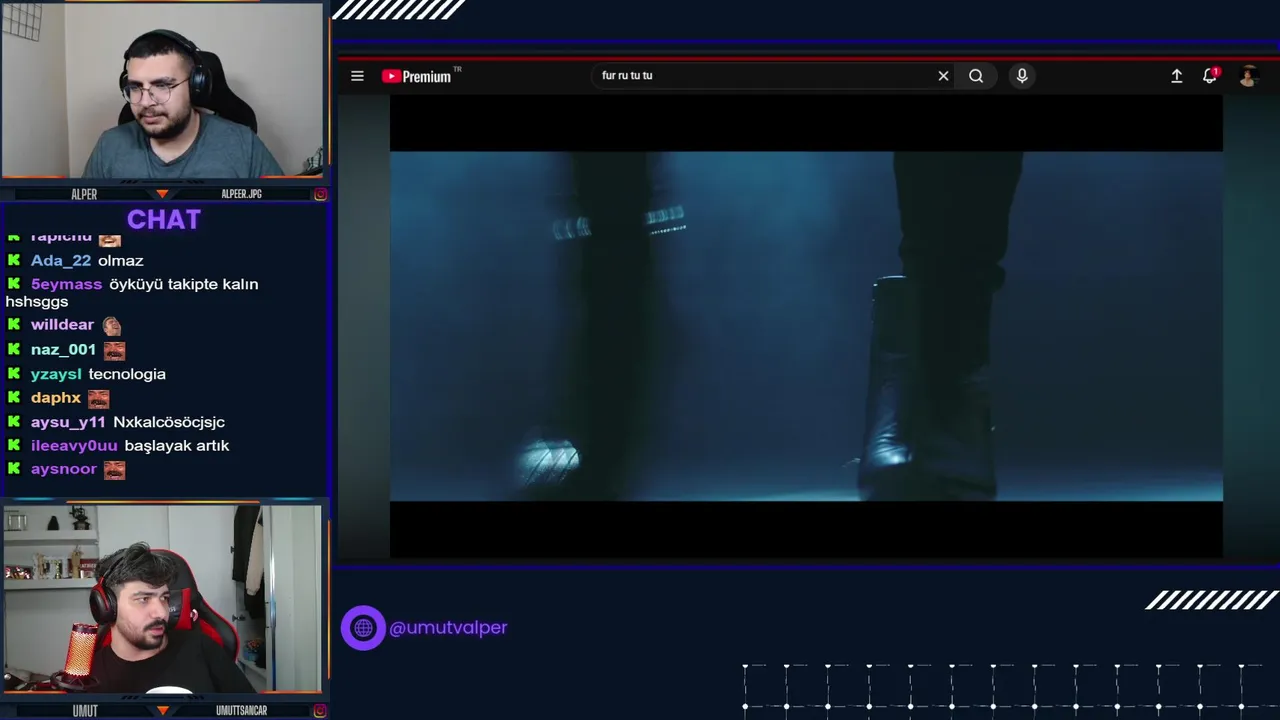Open the account avatar menu
The image size is (1280, 720).
pos(1248,76)
